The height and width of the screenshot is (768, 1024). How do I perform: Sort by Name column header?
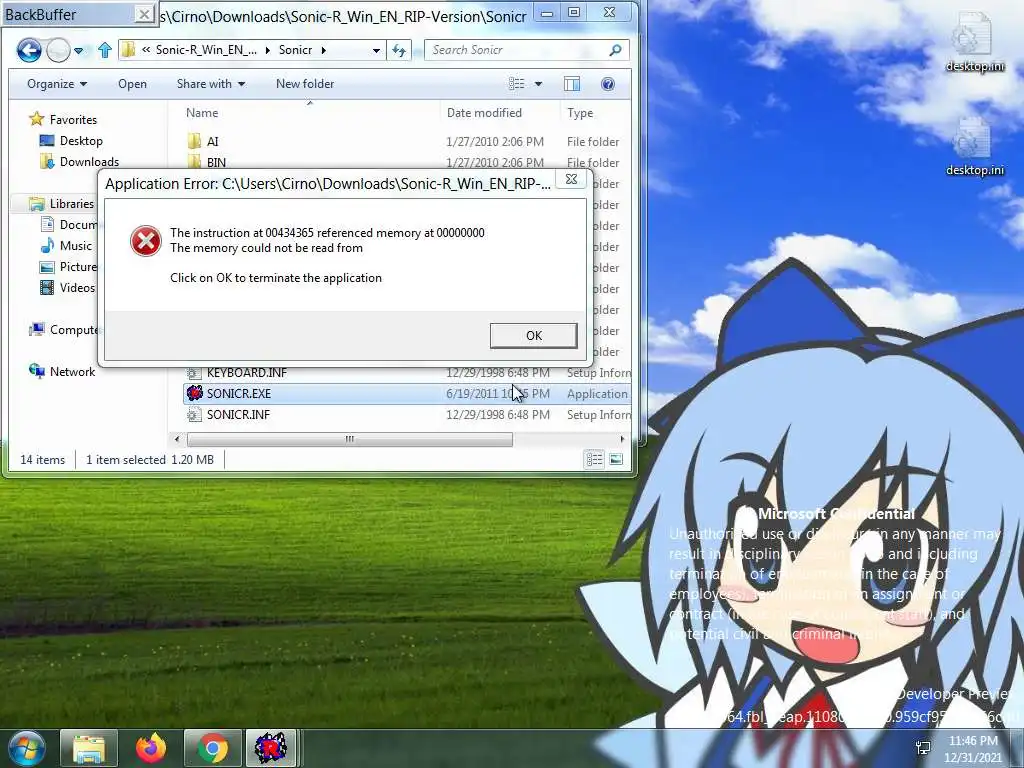click(x=202, y=113)
